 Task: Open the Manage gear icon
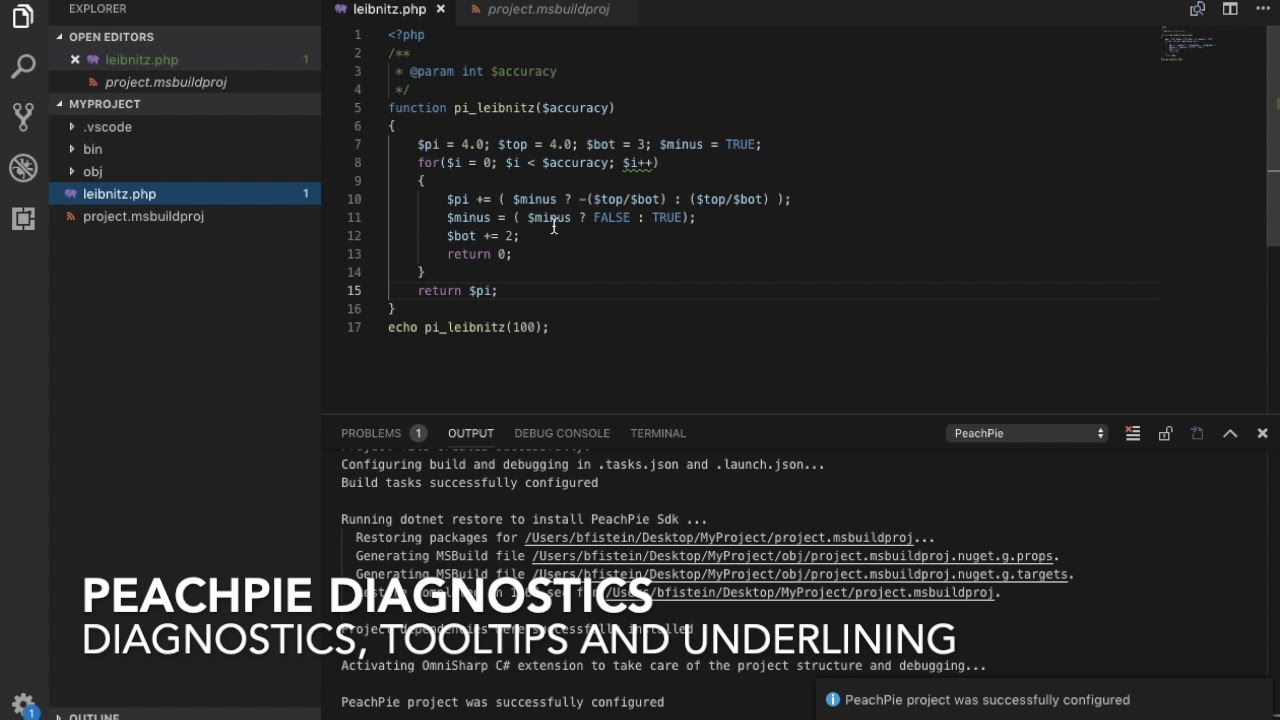tap(23, 704)
